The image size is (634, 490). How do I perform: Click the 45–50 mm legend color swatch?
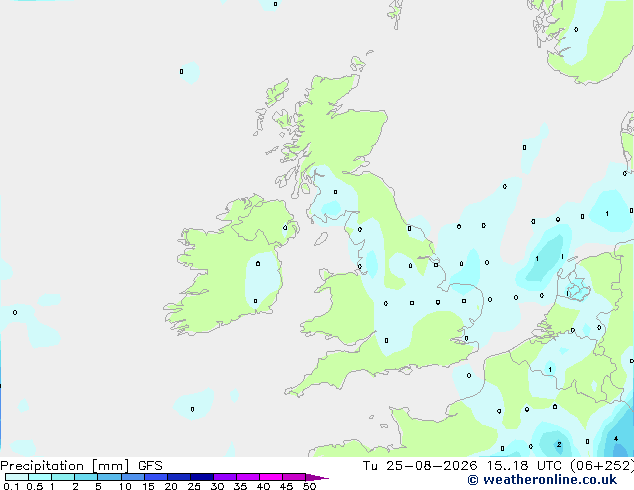294,477
